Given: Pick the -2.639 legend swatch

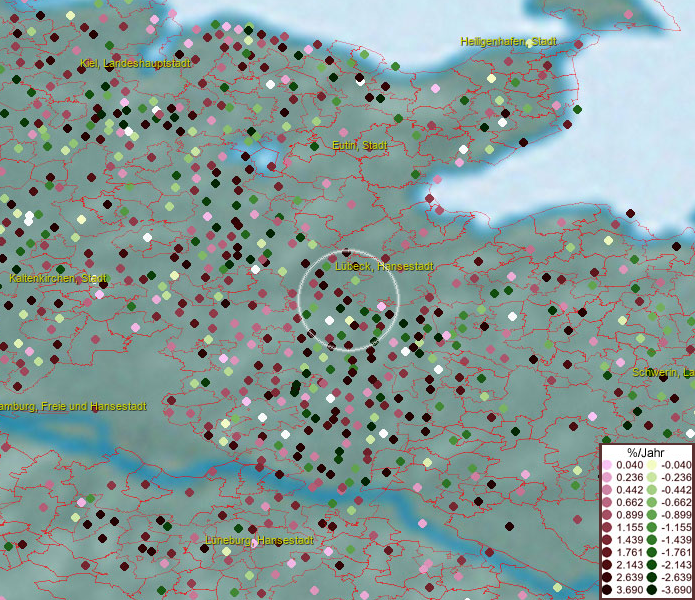Looking at the screenshot, I should click(x=652, y=577).
